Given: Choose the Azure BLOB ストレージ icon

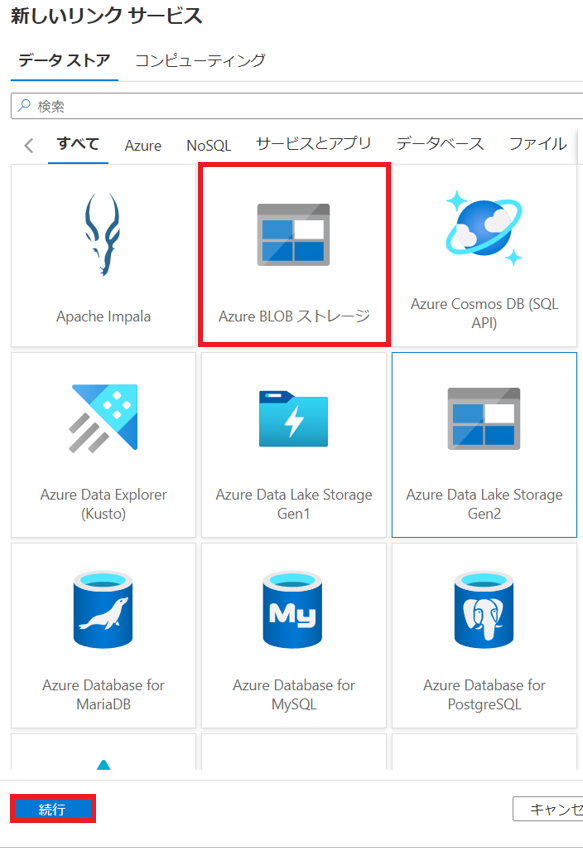Looking at the screenshot, I should (294, 235).
